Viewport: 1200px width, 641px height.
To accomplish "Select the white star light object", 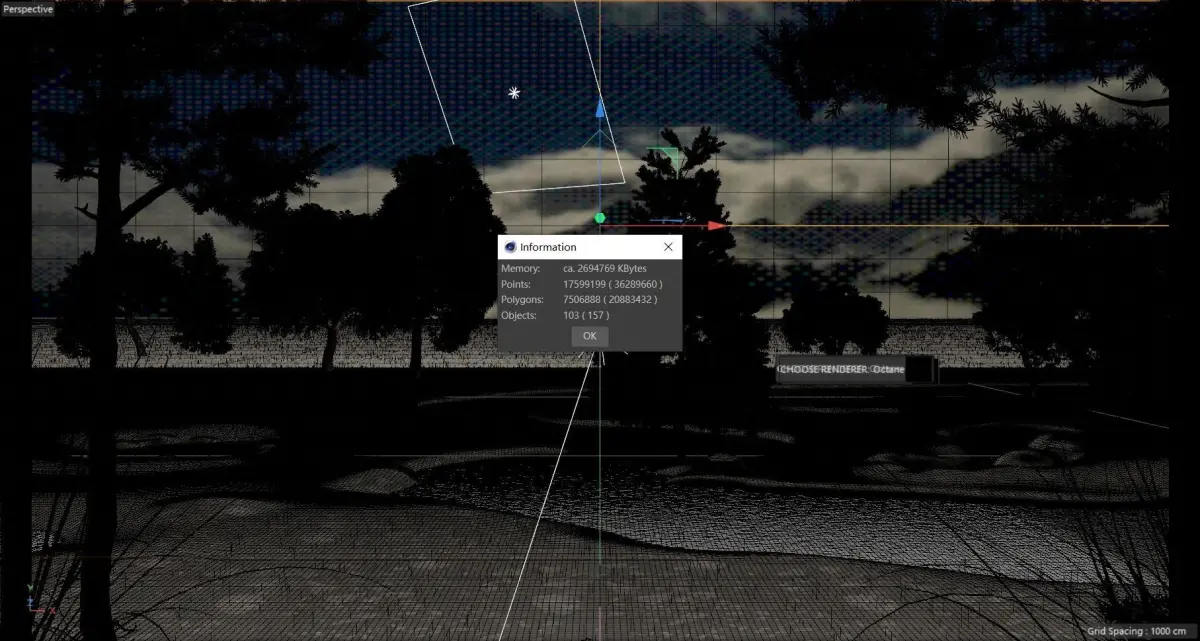I will pyautogui.click(x=514, y=93).
